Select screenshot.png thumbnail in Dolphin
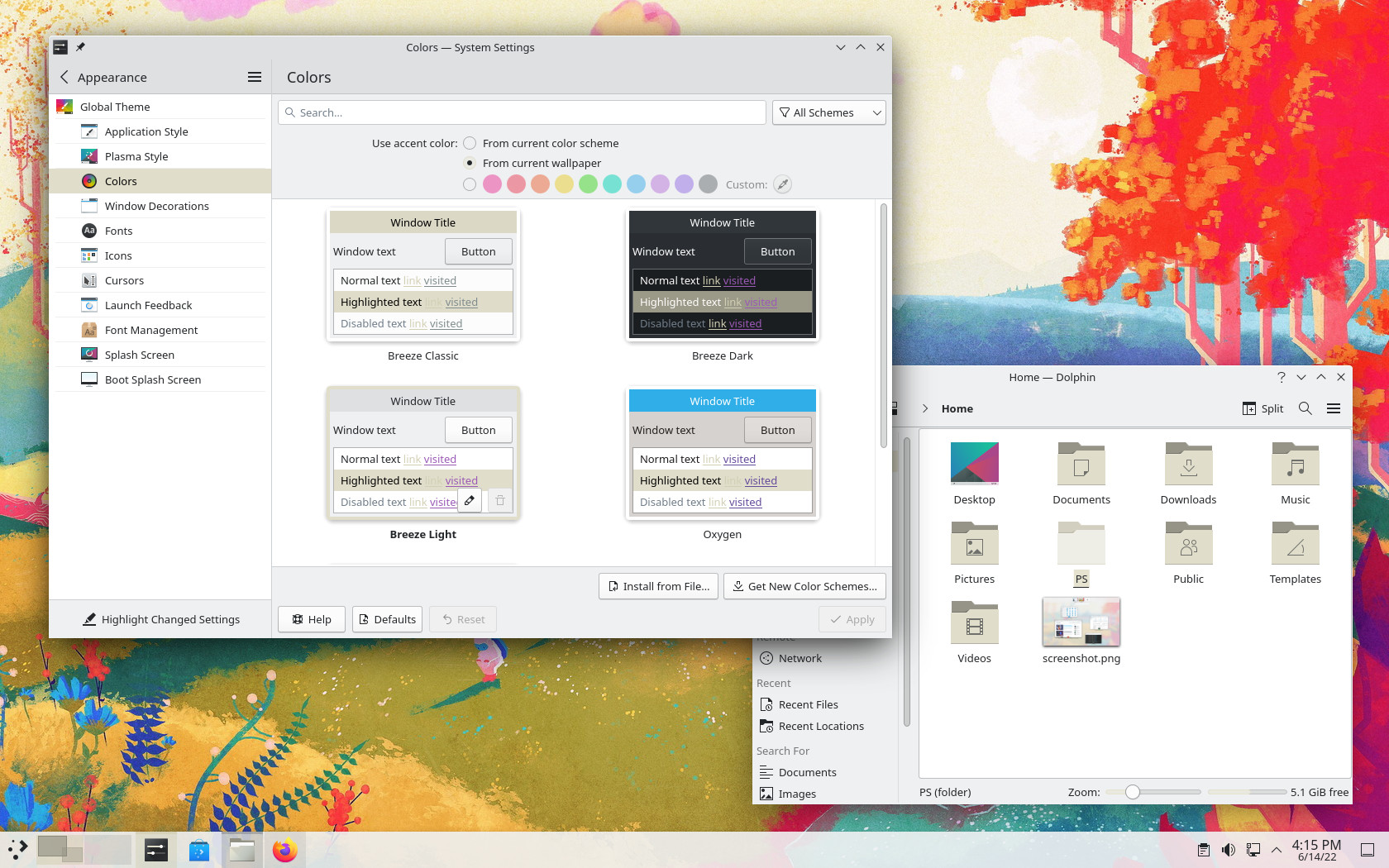 point(1081,622)
